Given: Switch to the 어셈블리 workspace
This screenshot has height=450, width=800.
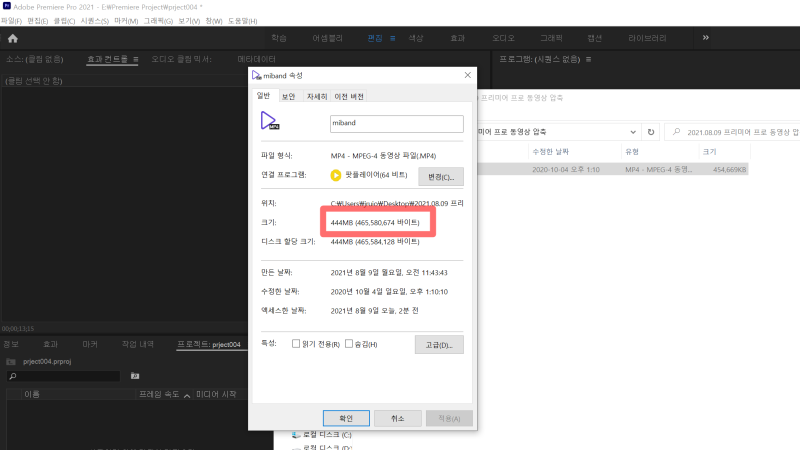Looking at the screenshot, I should [x=328, y=38].
